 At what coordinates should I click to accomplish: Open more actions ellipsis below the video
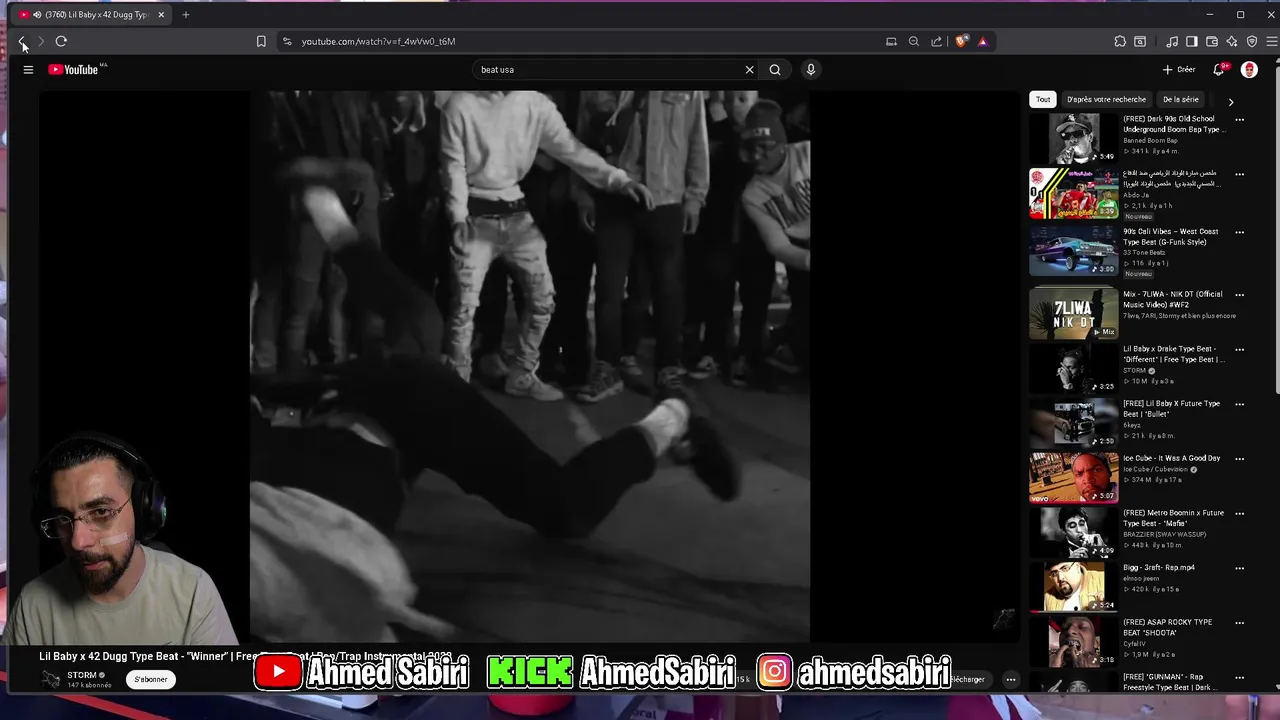point(1011,680)
